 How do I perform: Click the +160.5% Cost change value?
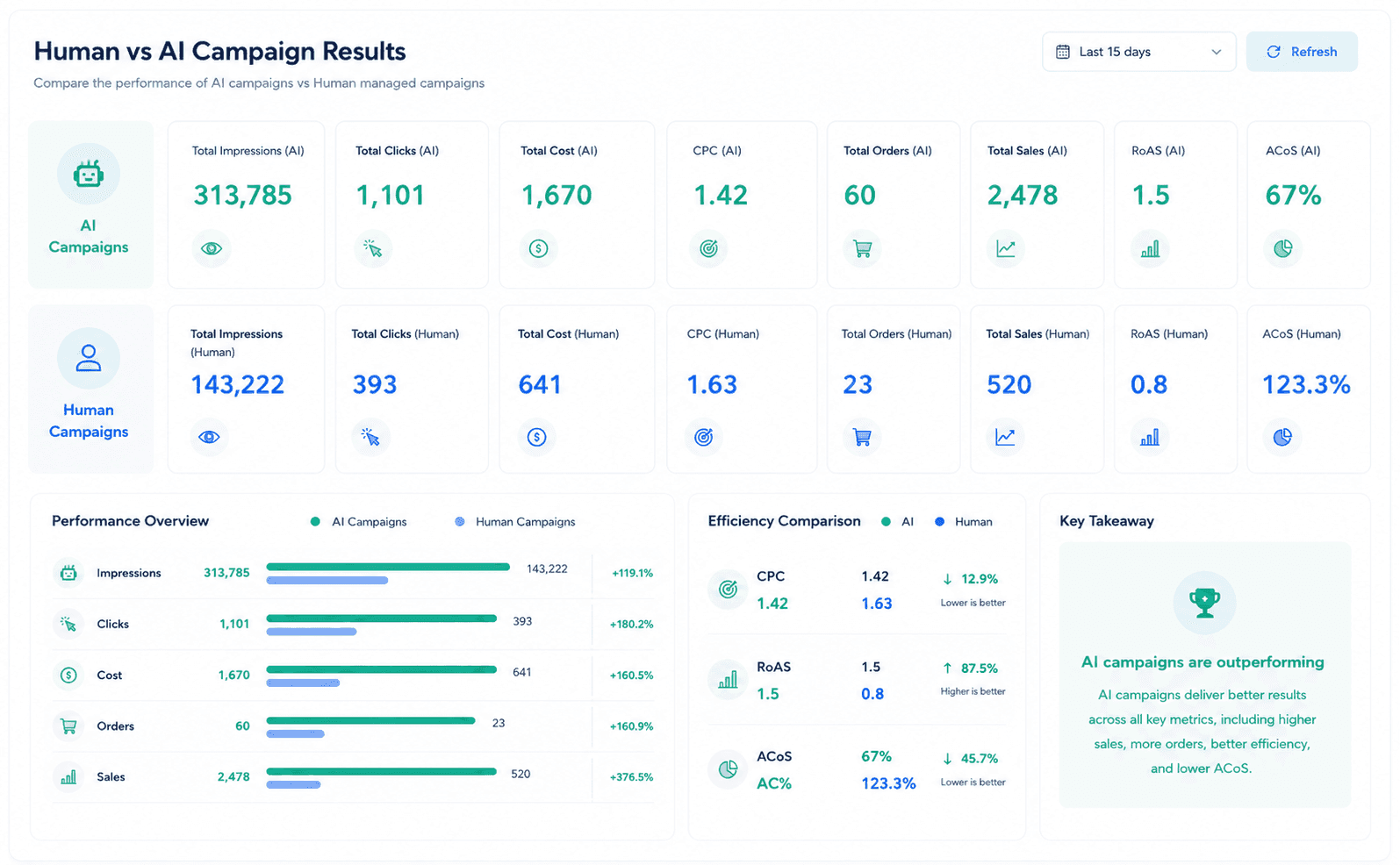tap(632, 676)
